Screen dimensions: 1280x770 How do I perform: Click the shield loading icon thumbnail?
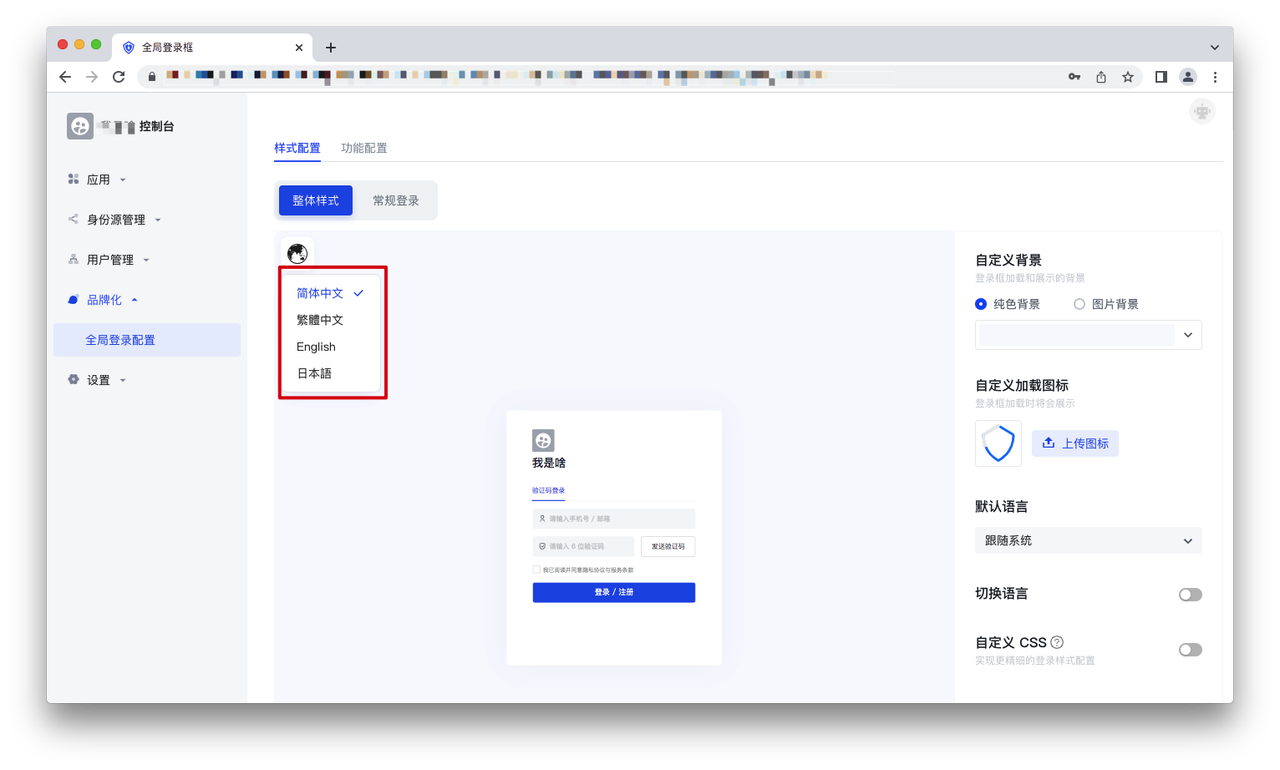(998, 443)
